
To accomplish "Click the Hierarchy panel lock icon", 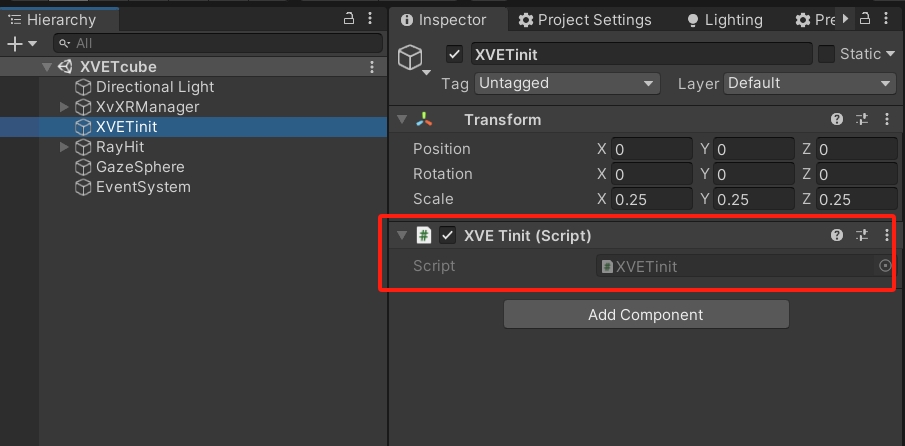I will [x=349, y=18].
